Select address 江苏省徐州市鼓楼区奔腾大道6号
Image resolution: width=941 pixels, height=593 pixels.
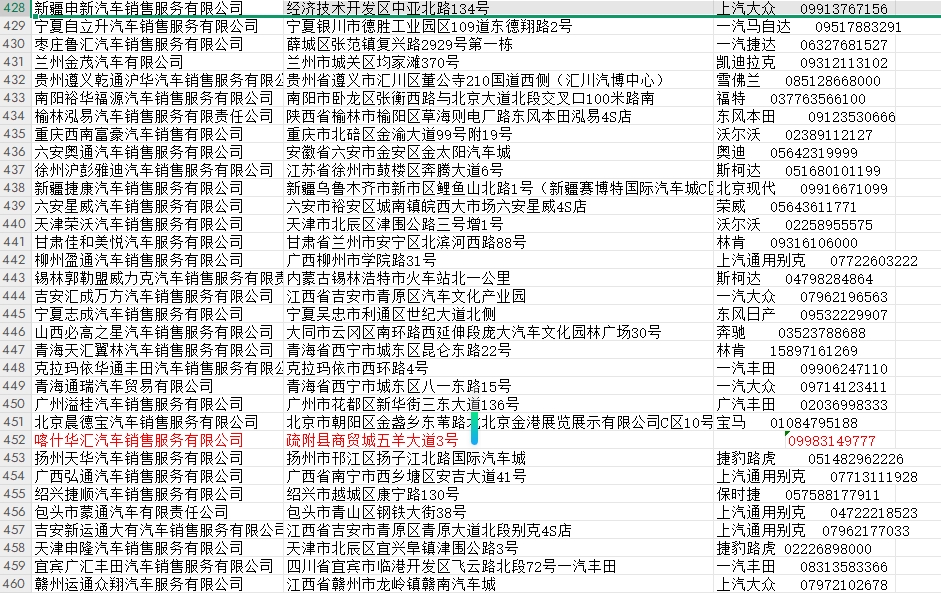click(395, 170)
